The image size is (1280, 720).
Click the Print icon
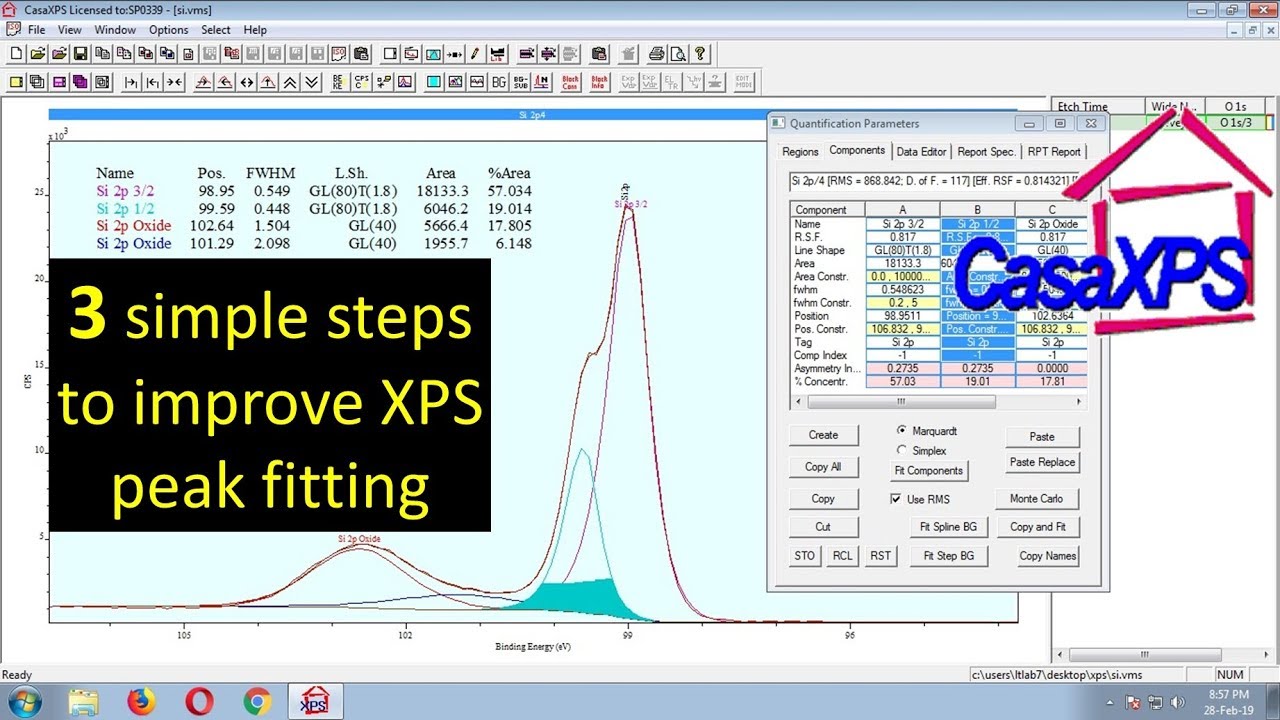[656, 53]
